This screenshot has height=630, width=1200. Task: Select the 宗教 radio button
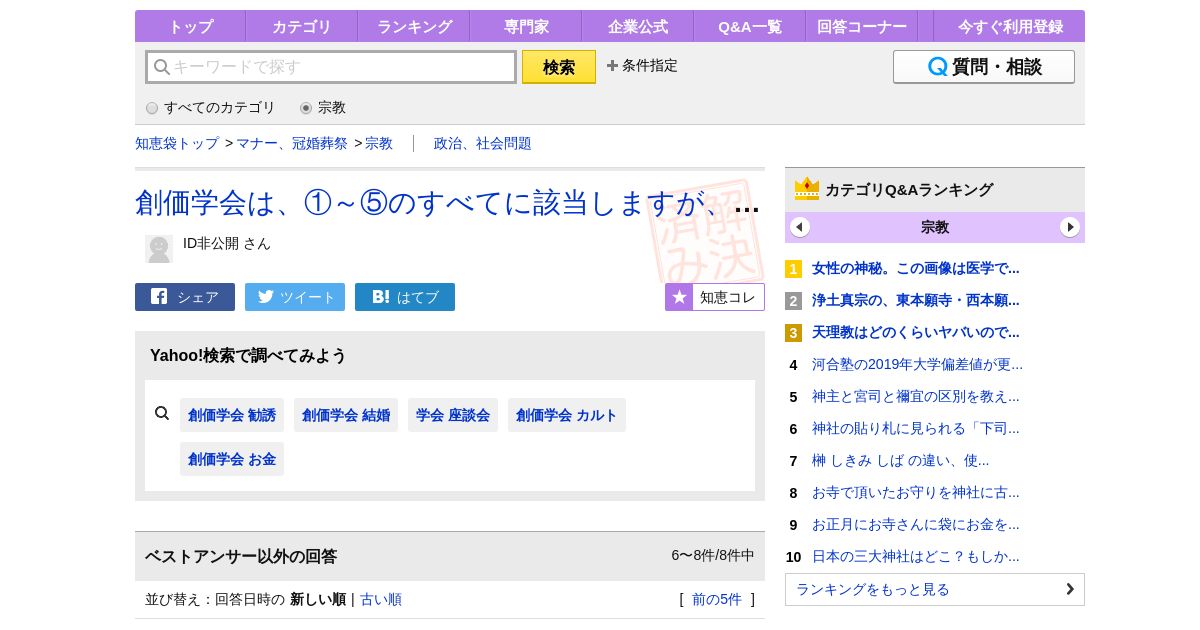306,108
